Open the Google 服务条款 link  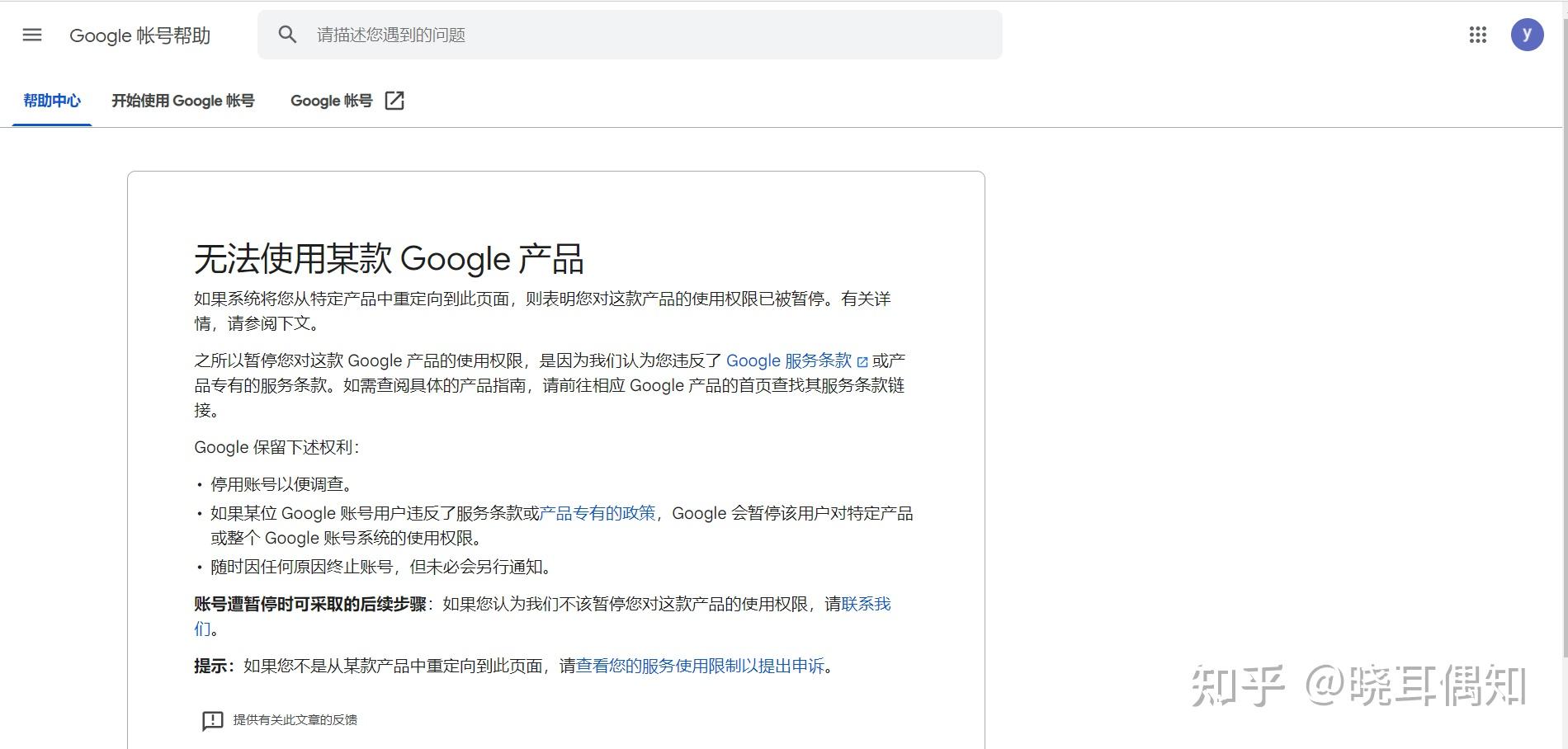788,360
